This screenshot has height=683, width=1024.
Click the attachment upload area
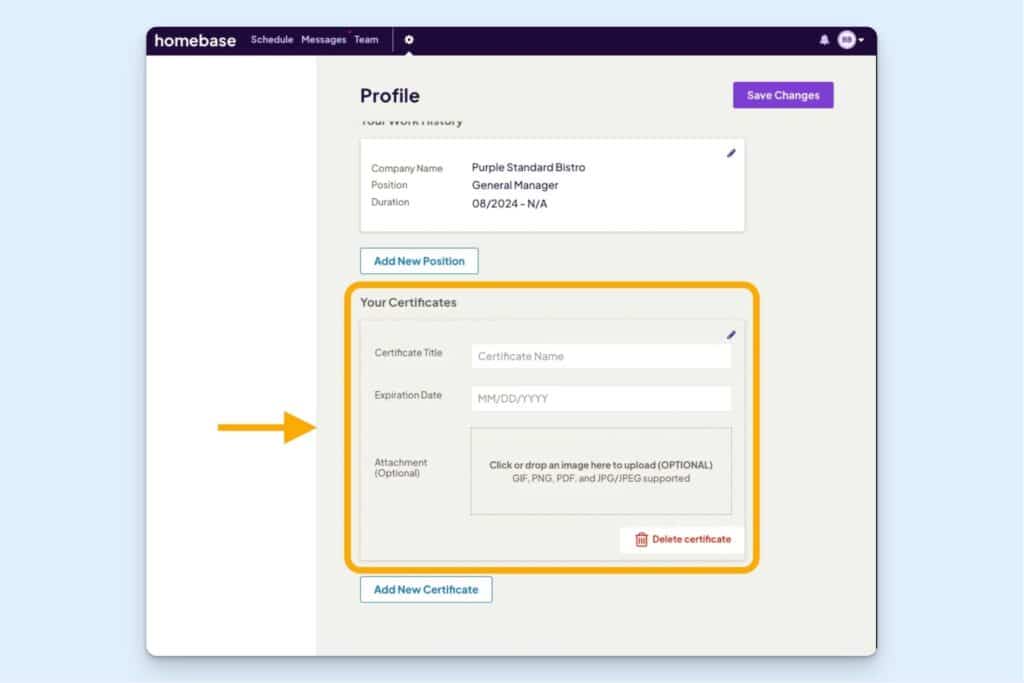tap(600, 471)
